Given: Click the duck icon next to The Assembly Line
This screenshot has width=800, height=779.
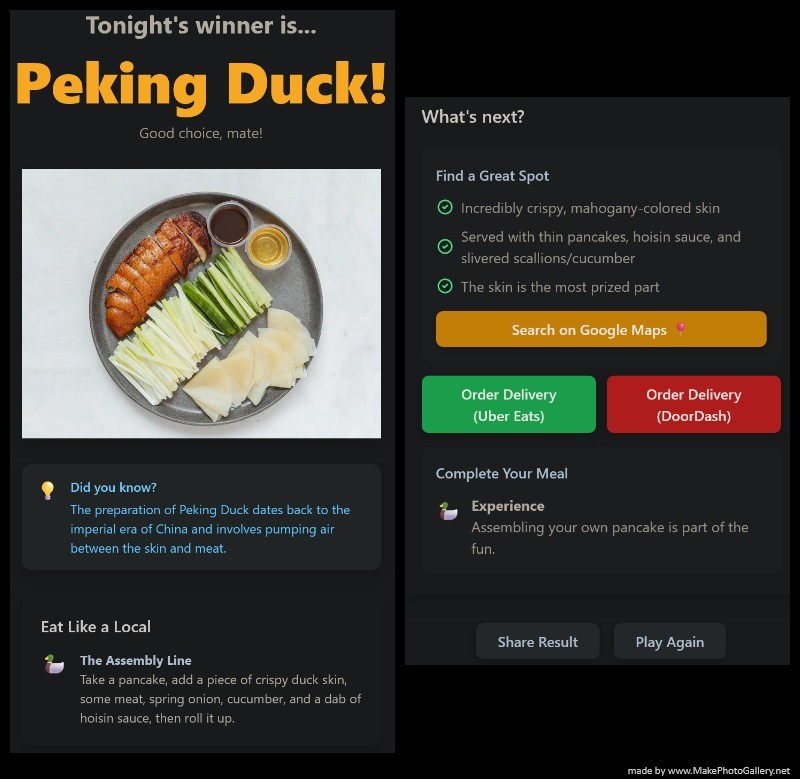Looking at the screenshot, I should point(54,664).
